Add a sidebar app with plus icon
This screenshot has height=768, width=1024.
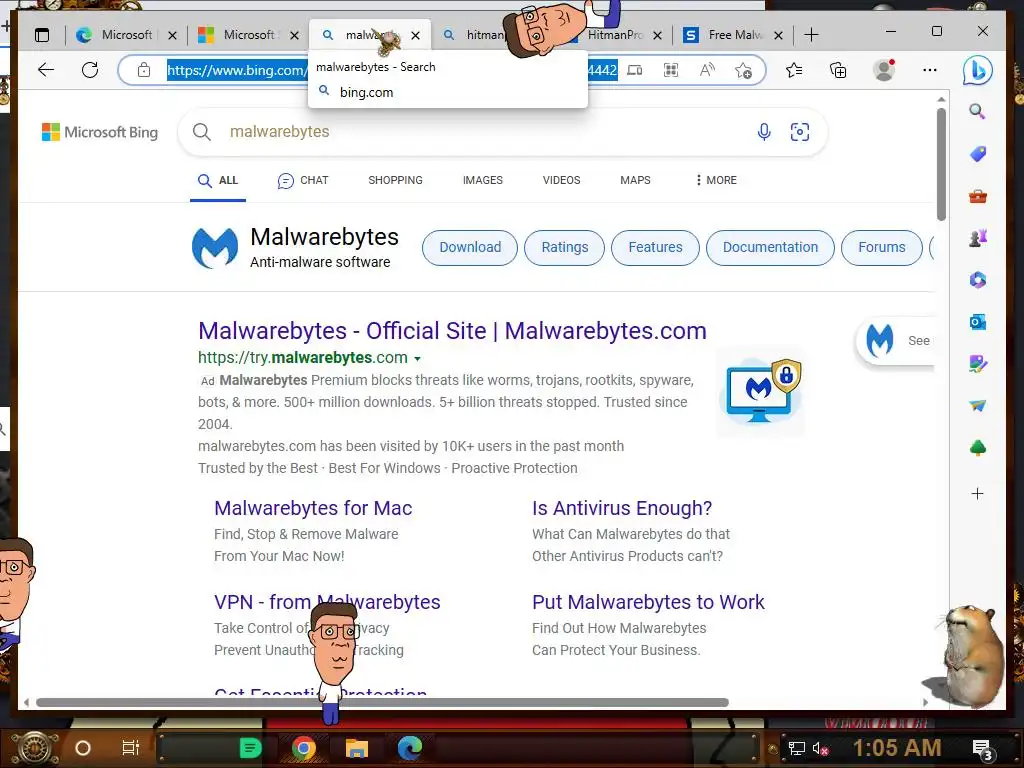tap(978, 494)
